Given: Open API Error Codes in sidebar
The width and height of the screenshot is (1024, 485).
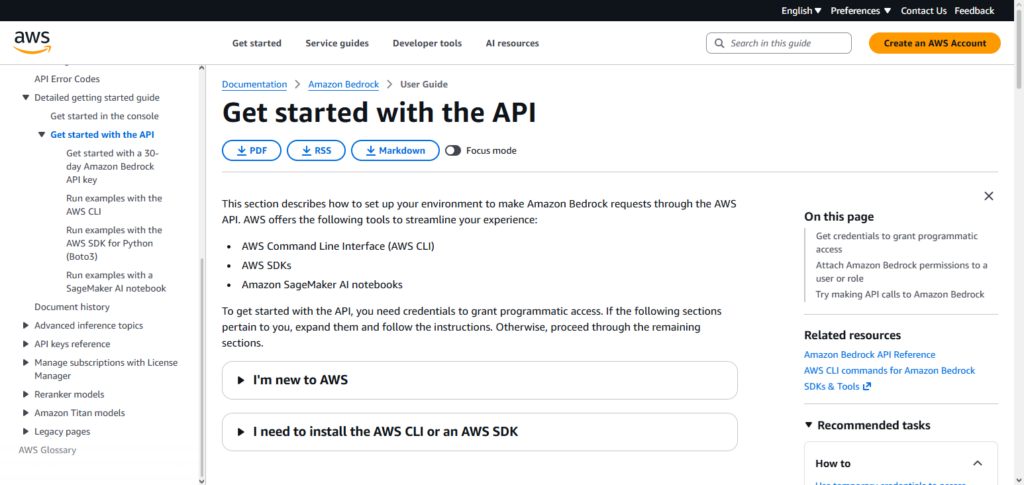Looking at the screenshot, I should [67, 79].
